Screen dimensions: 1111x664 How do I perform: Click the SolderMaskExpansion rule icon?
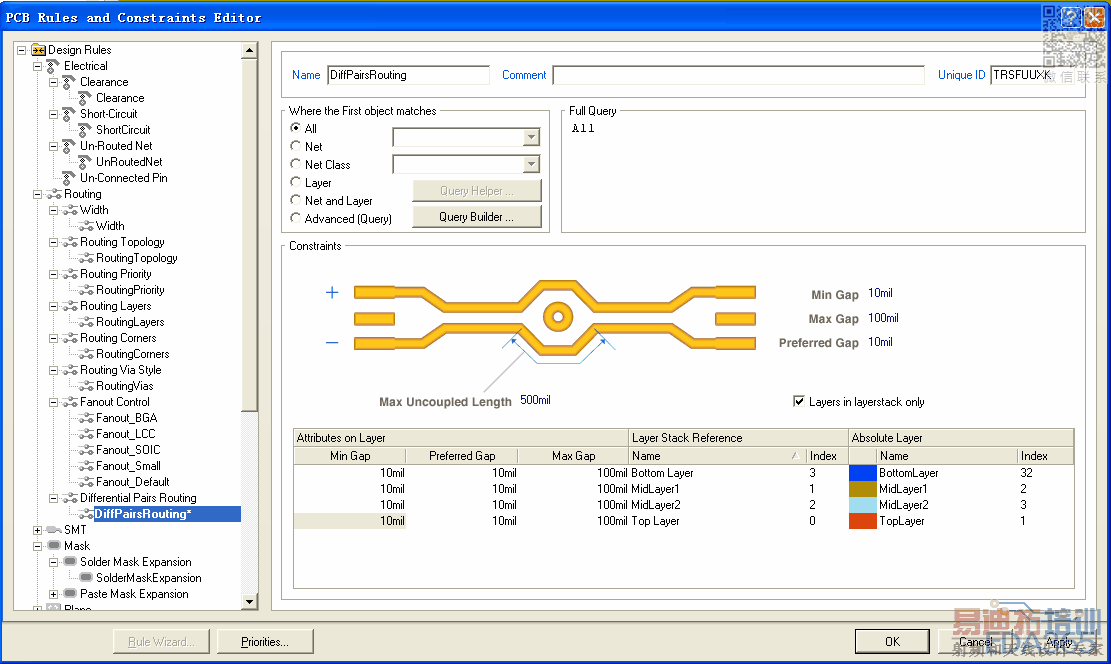pos(85,578)
